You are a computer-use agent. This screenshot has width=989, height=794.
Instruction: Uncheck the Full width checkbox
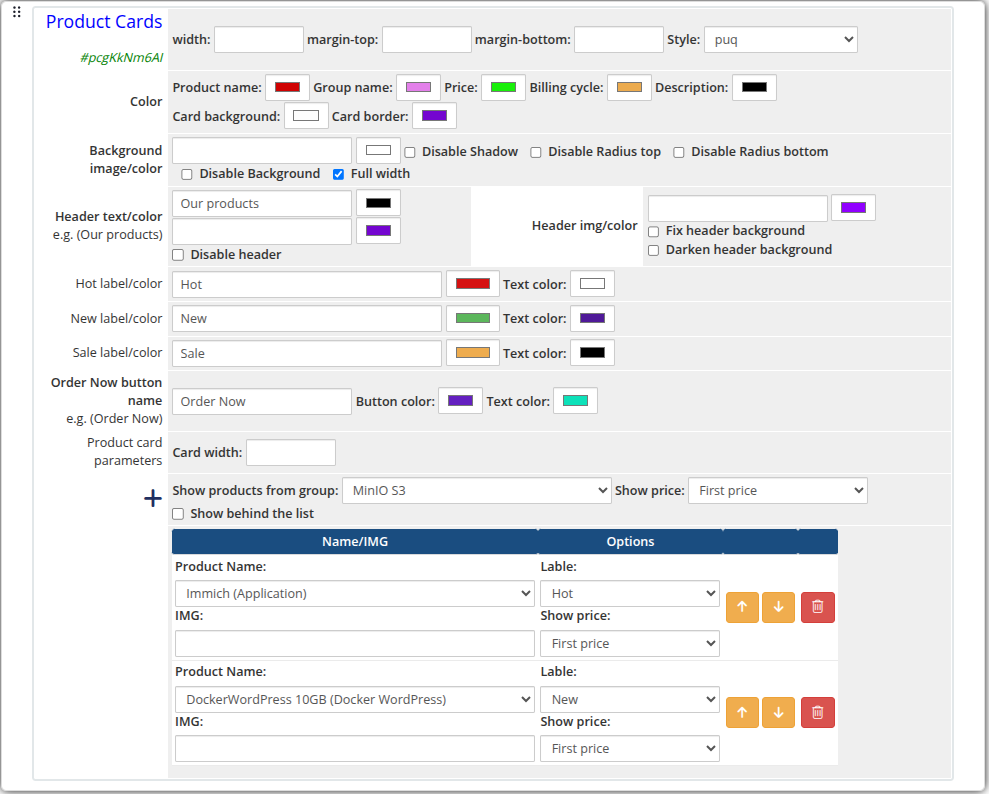pyautogui.click(x=338, y=173)
